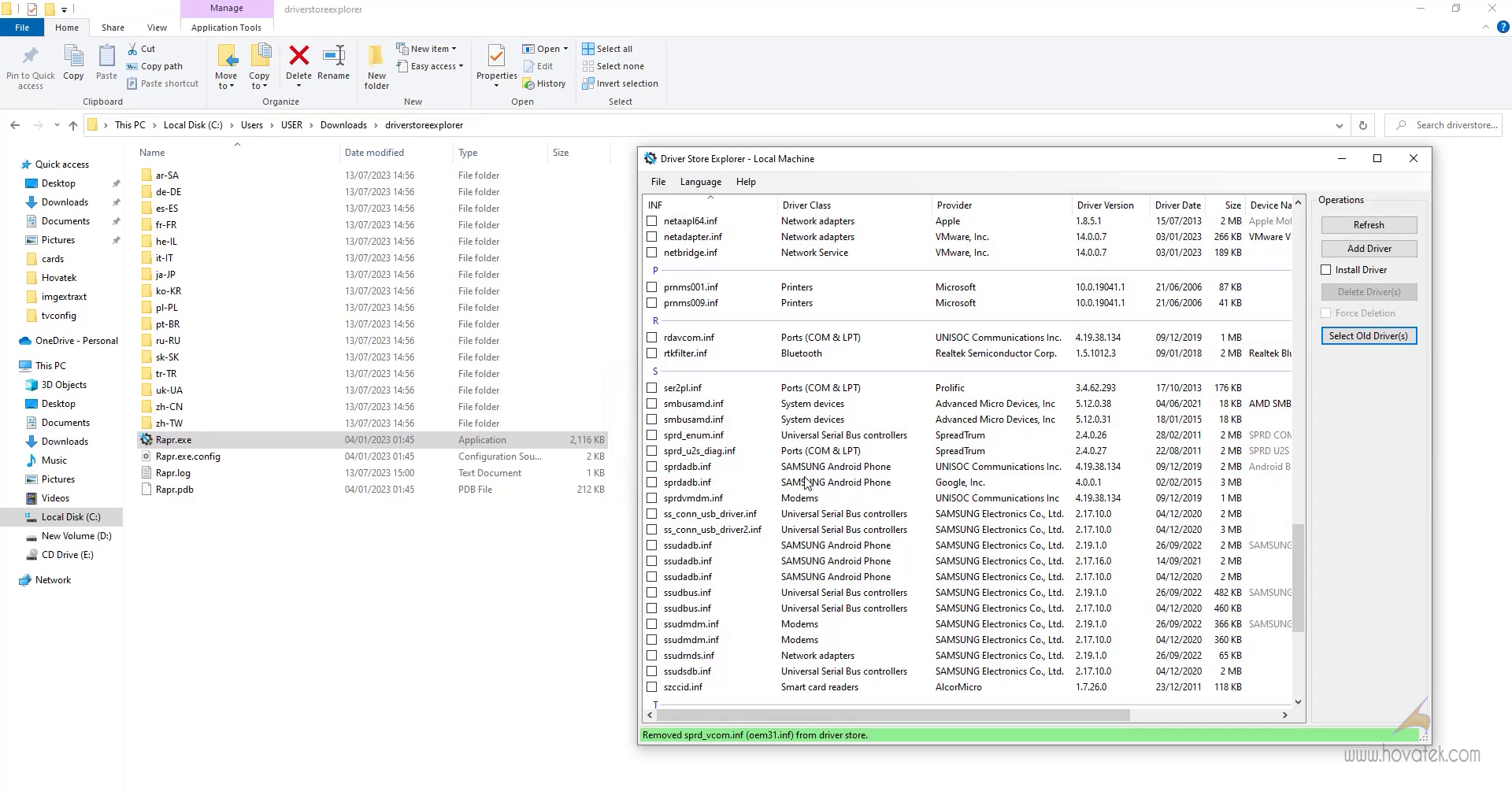Open the Share ribbon tab
Image resolution: width=1512 pixels, height=795 pixels.
click(113, 28)
